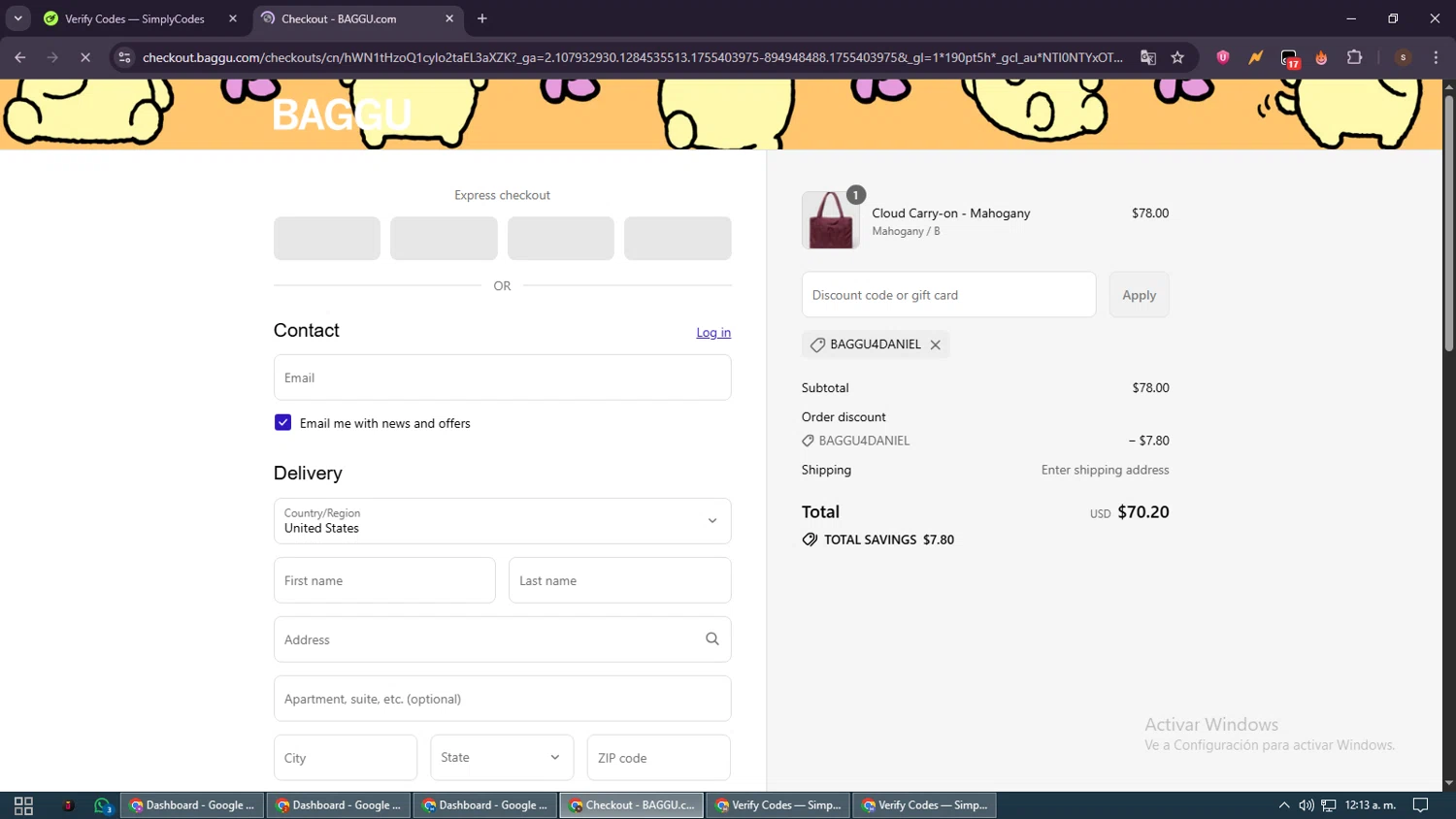Click the translate page icon
Viewport: 1456px width, 819px height.
1148,57
